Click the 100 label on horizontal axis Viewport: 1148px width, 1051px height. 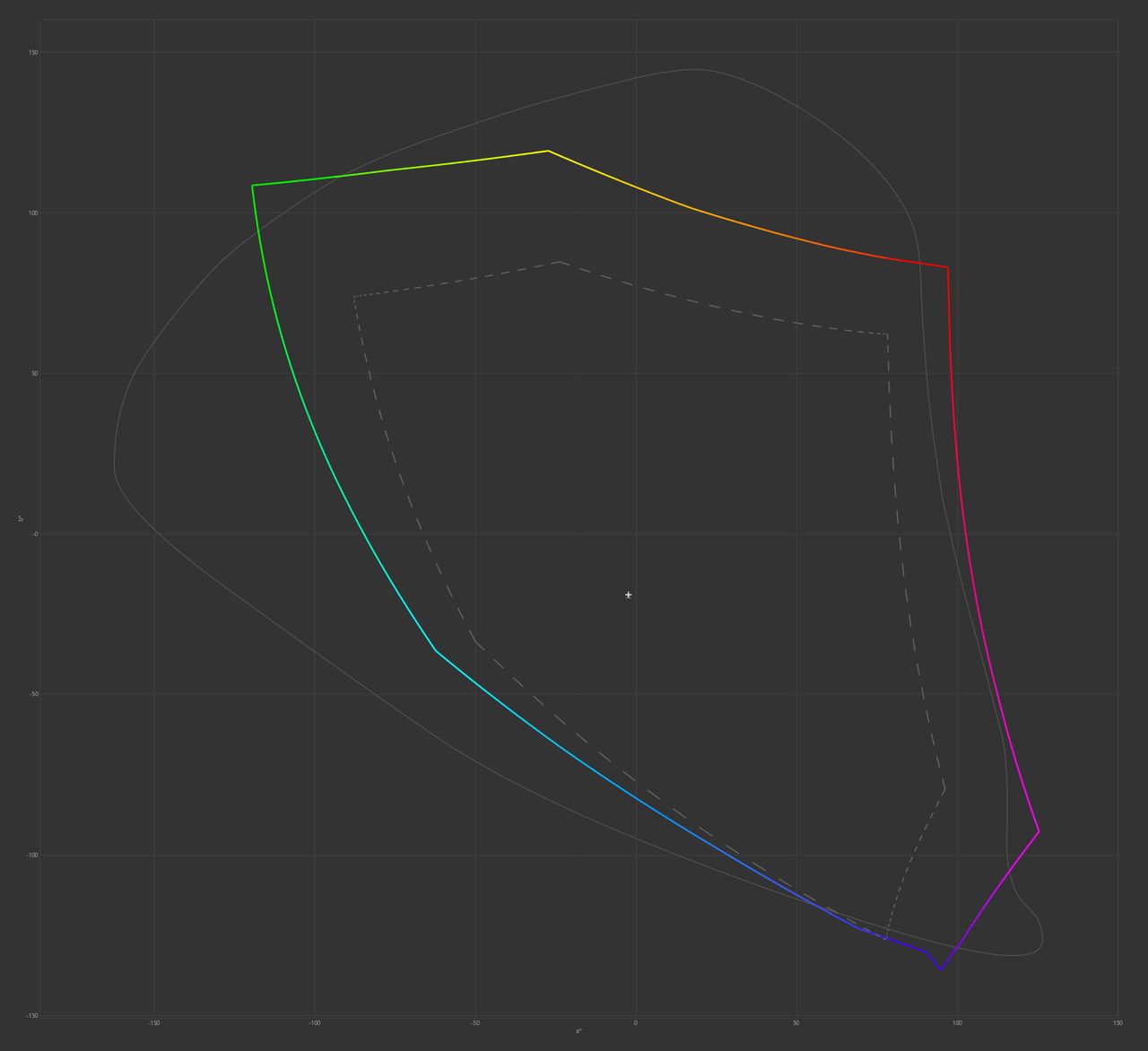[957, 1022]
